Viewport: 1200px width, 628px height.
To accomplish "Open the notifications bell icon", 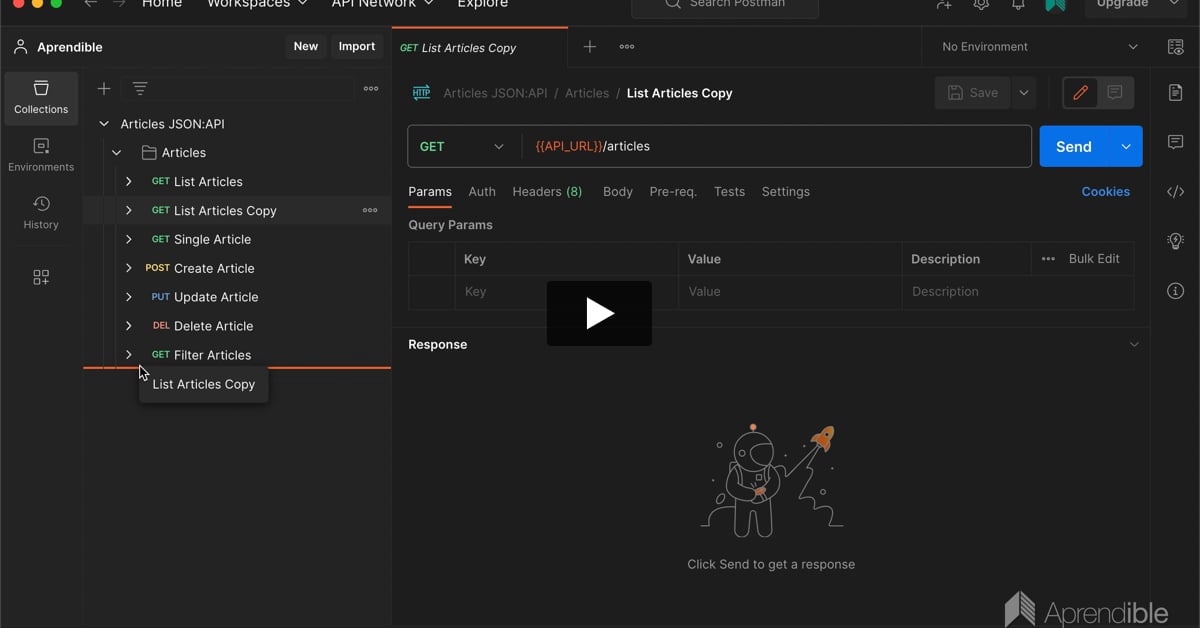I will (1018, 5).
